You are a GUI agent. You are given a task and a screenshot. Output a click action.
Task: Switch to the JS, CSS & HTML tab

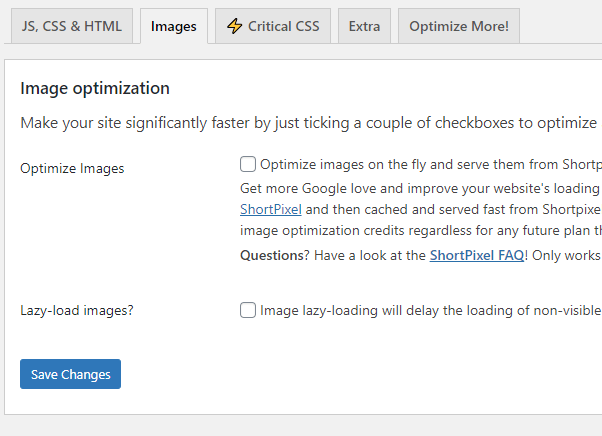[x=72, y=26]
